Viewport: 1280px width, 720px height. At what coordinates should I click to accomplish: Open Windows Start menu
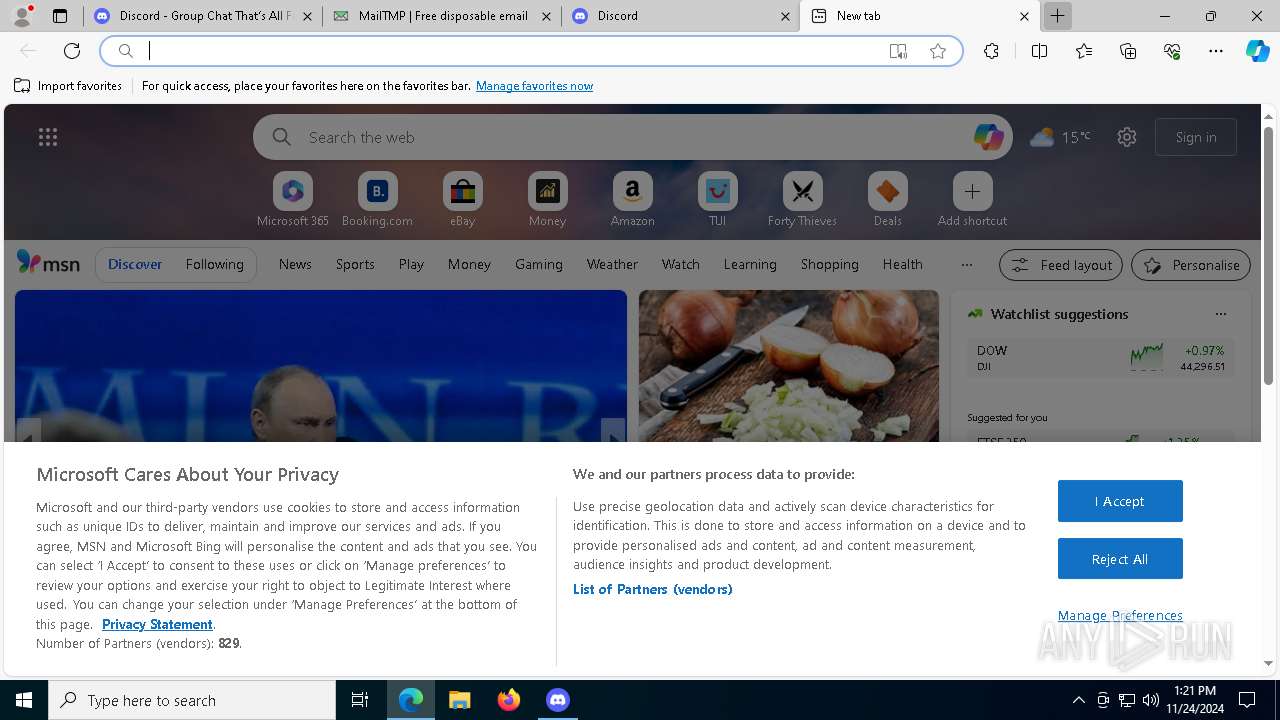coord(24,700)
